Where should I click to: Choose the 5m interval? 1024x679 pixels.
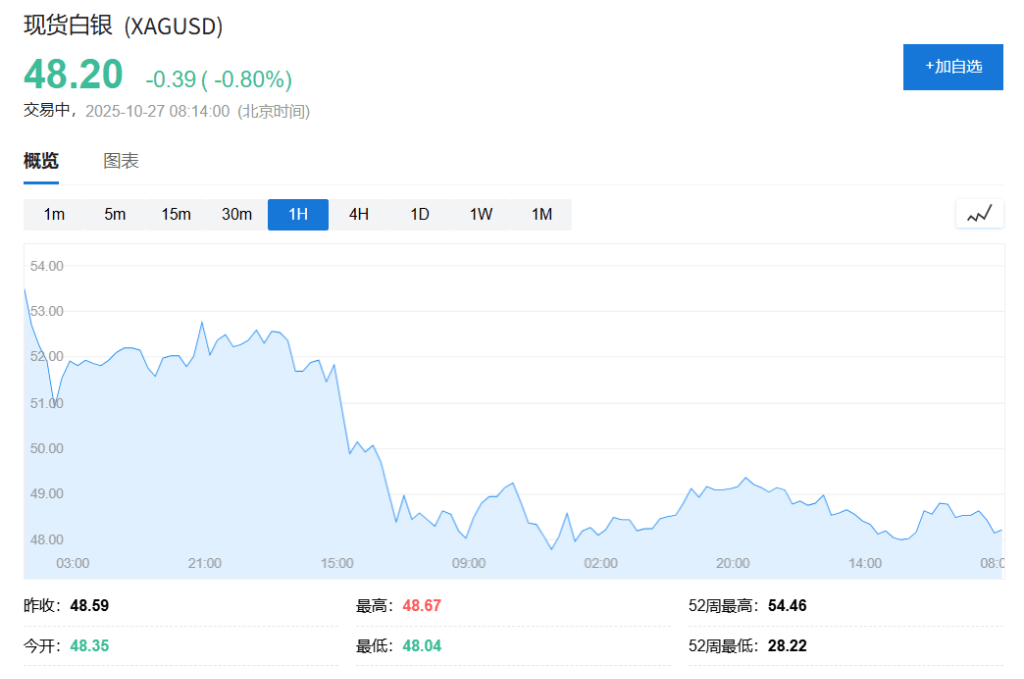(115, 215)
